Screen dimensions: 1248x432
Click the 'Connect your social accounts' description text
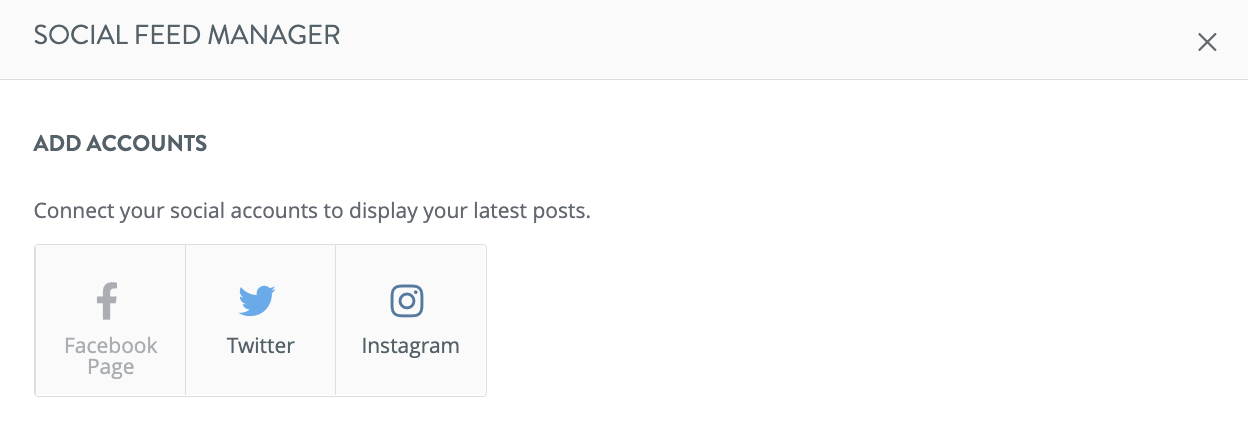312,212
